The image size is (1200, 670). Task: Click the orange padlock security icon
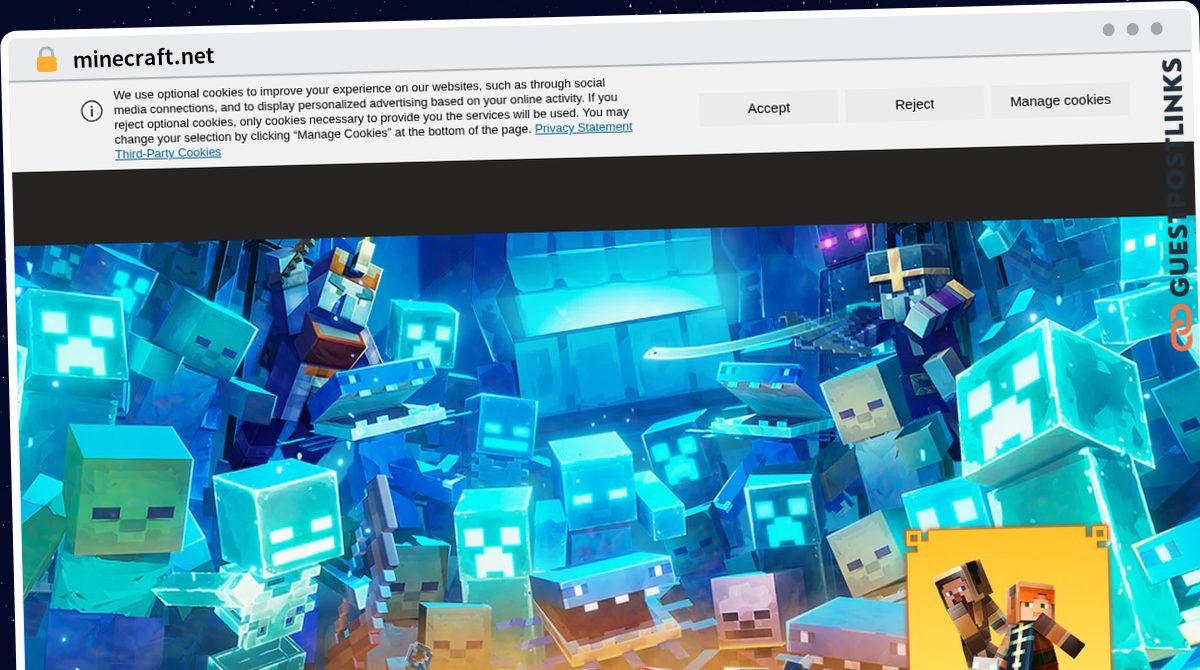pyautogui.click(x=47, y=60)
